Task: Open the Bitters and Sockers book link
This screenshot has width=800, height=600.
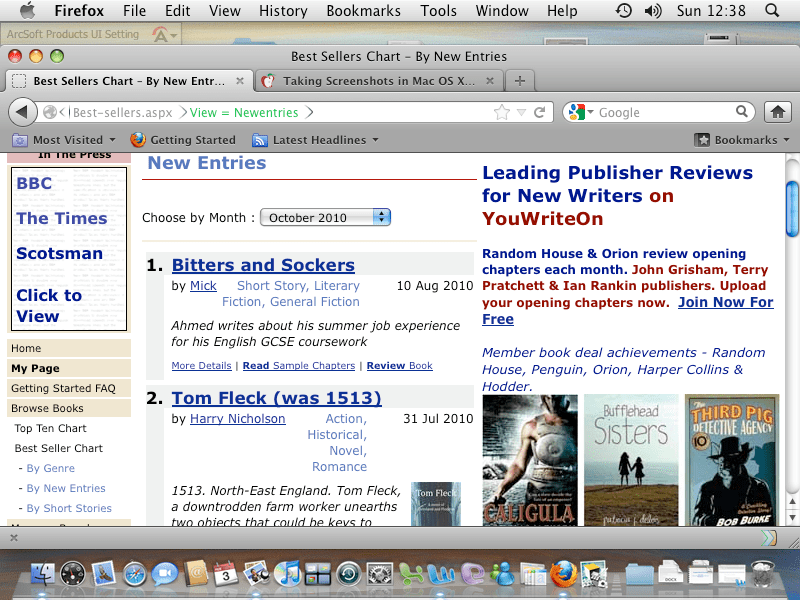Action: point(263,265)
